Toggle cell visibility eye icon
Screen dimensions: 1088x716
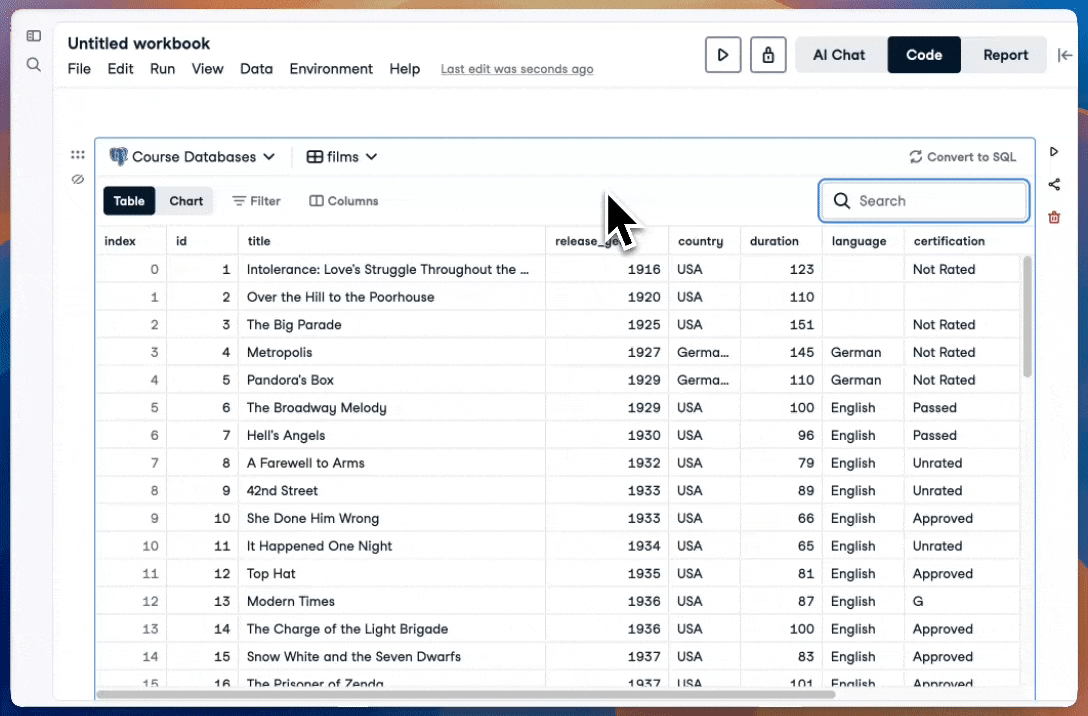pyautogui.click(x=78, y=180)
